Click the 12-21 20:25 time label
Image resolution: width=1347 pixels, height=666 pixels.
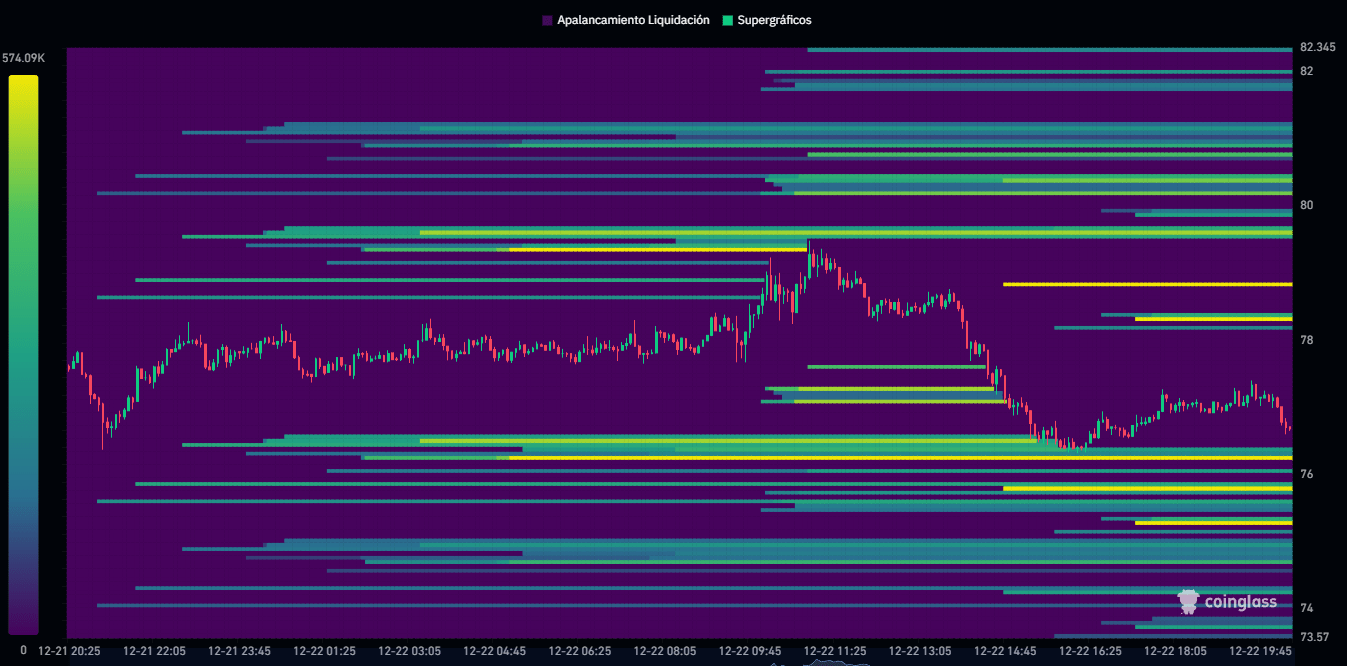69,651
